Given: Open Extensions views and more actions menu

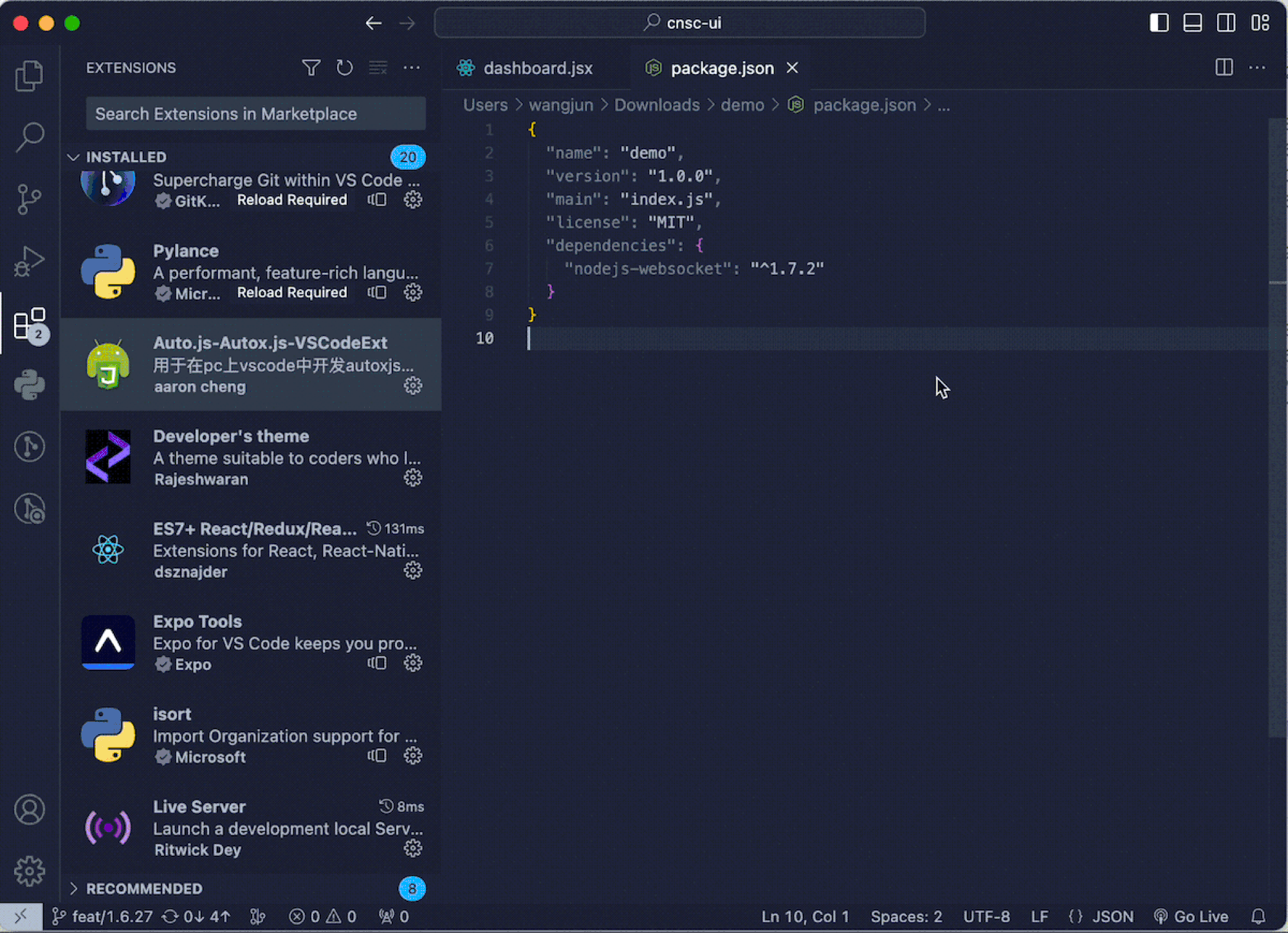Looking at the screenshot, I should [x=412, y=68].
